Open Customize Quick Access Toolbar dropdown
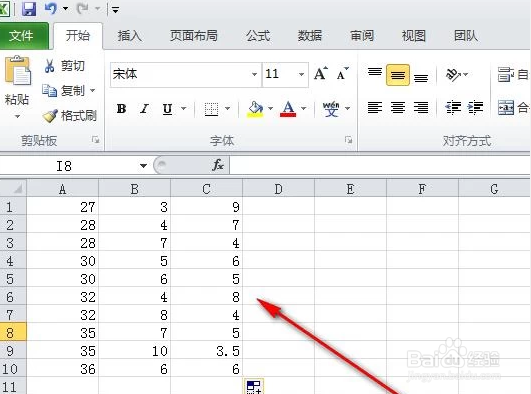 pyautogui.click(x=115, y=10)
